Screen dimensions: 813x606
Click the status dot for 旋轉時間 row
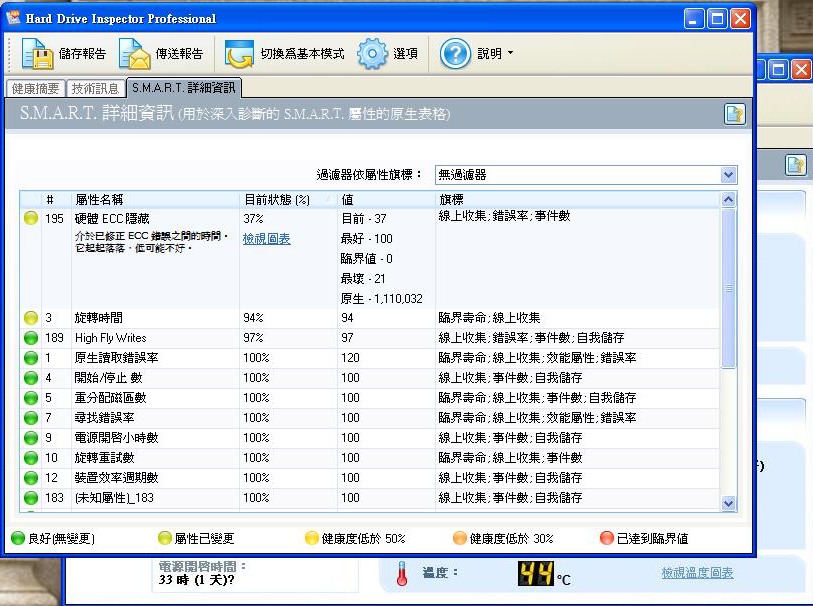click(x=31, y=318)
